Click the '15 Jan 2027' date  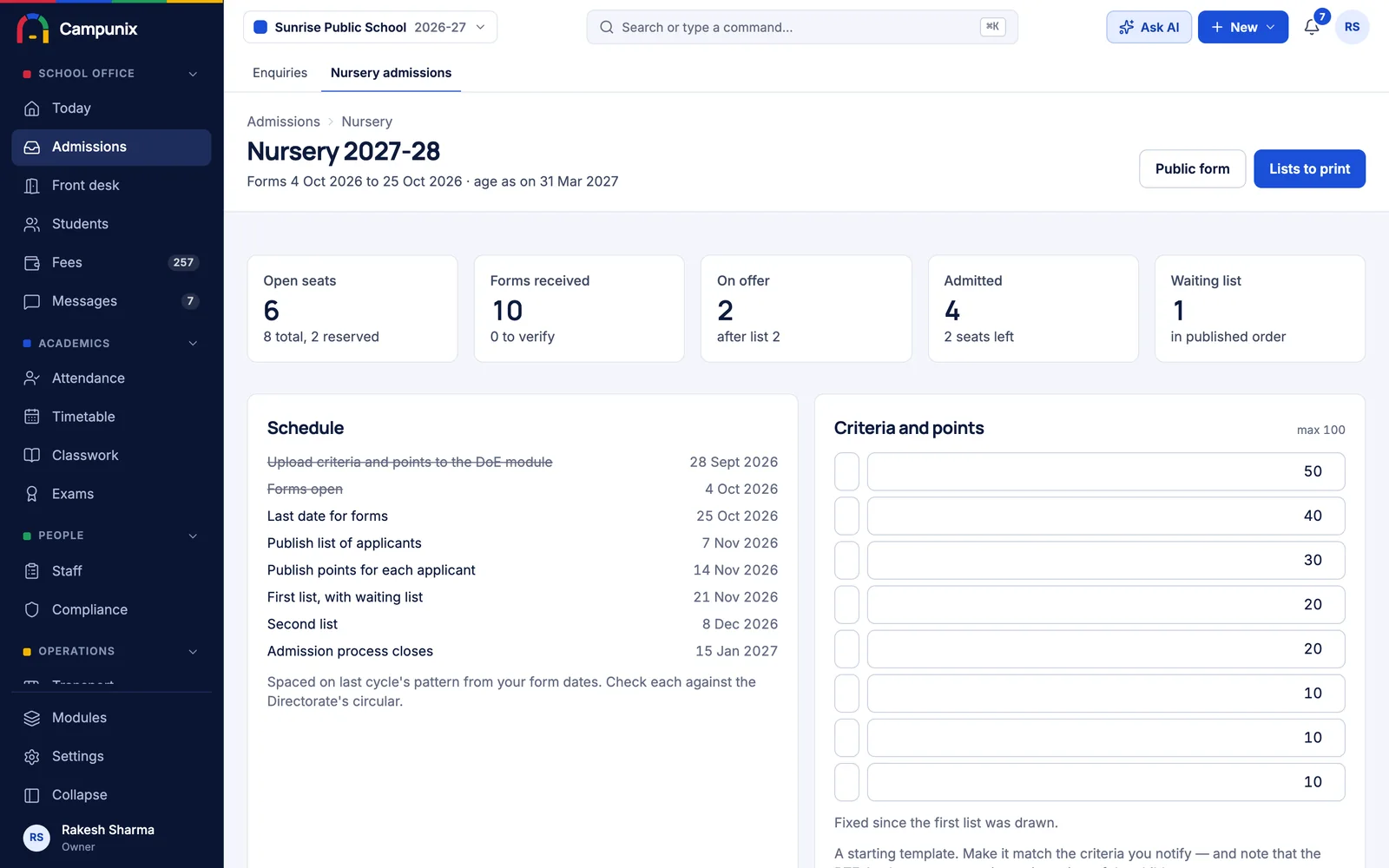coord(736,650)
